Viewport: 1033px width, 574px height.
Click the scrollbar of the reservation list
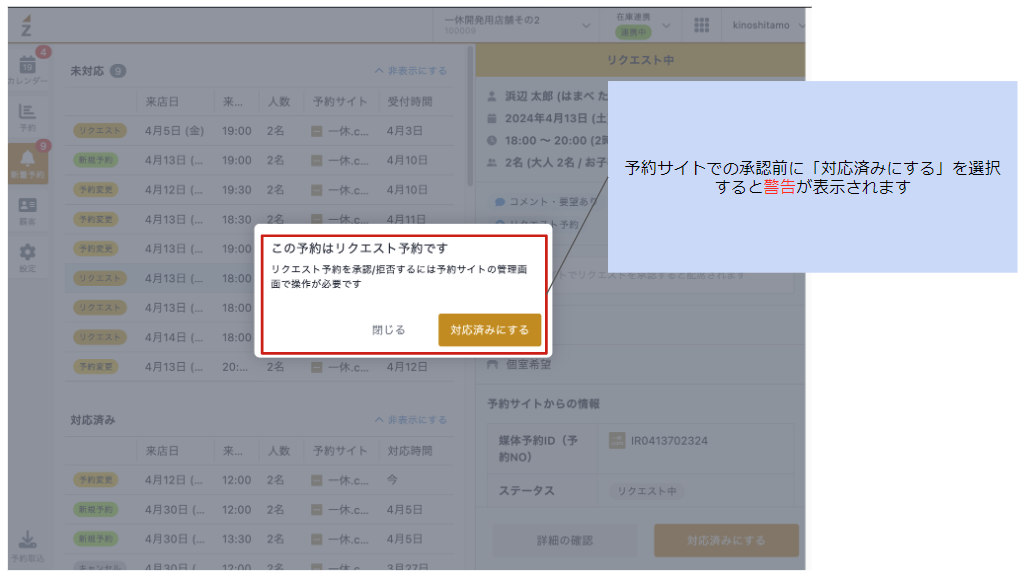470,116
